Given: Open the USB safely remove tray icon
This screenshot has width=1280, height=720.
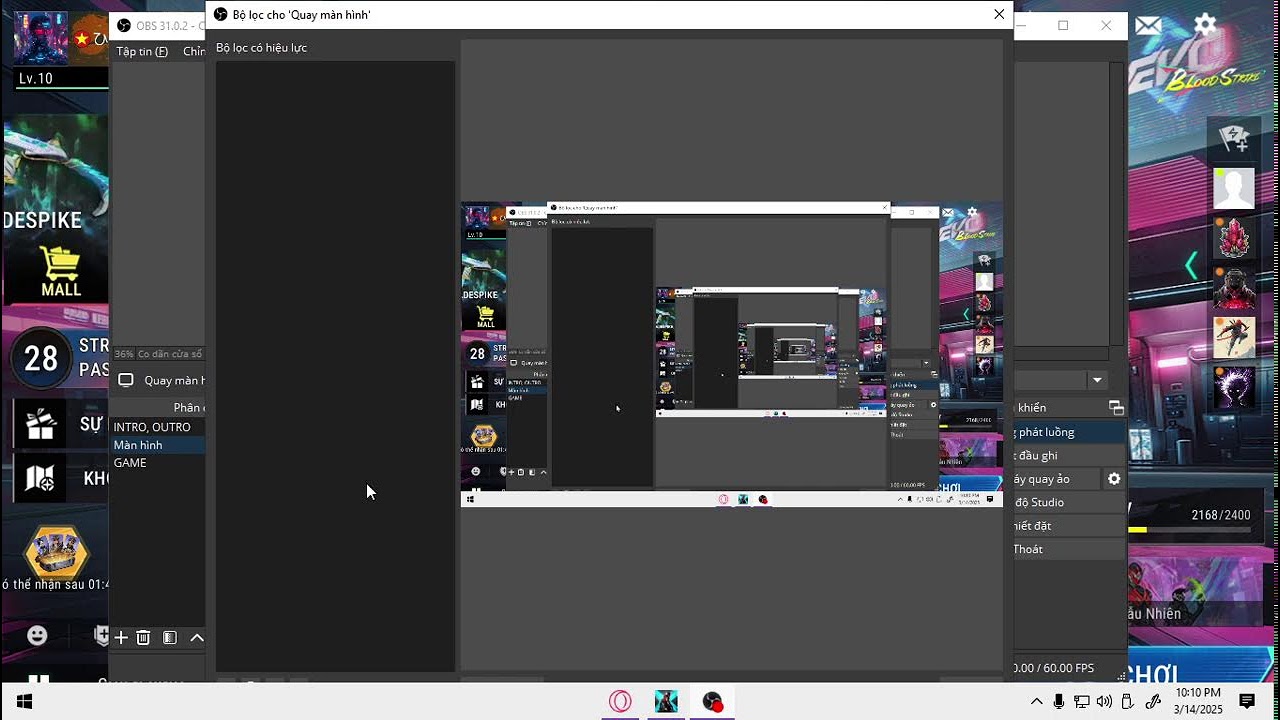Looking at the screenshot, I should [1128, 702].
